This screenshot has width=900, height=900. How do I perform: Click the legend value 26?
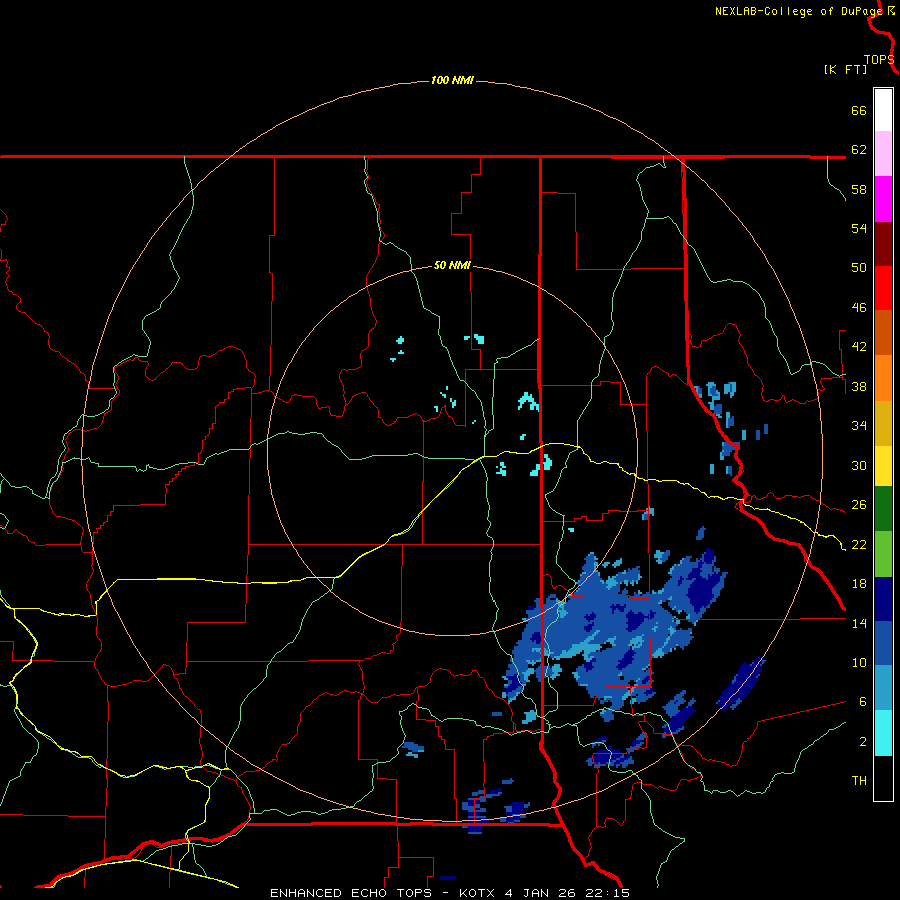859,505
